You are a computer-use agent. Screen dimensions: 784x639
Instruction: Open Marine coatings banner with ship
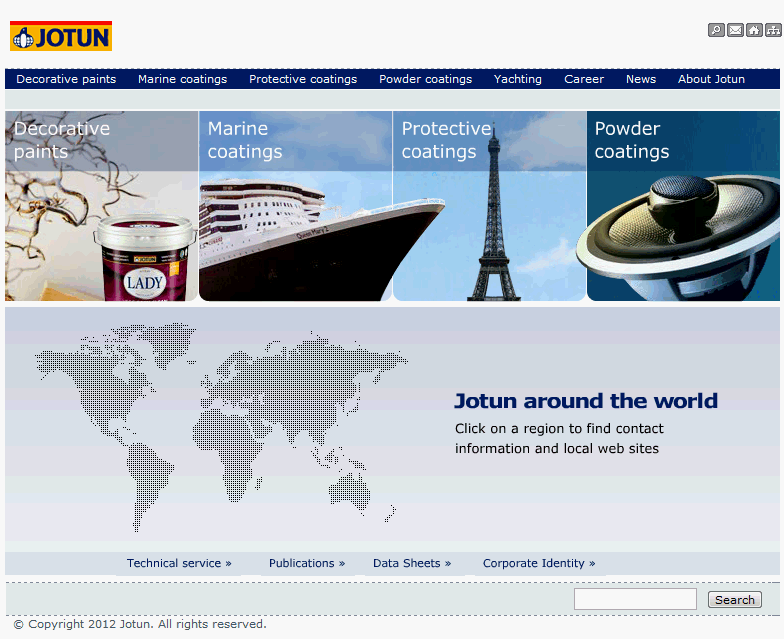[296, 206]
